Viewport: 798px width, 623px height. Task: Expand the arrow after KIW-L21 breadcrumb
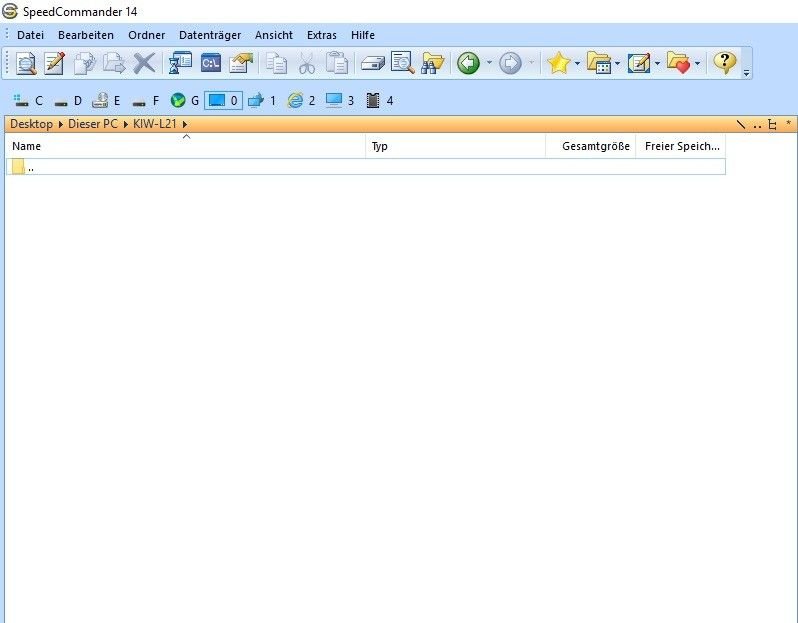pos(184,124)
